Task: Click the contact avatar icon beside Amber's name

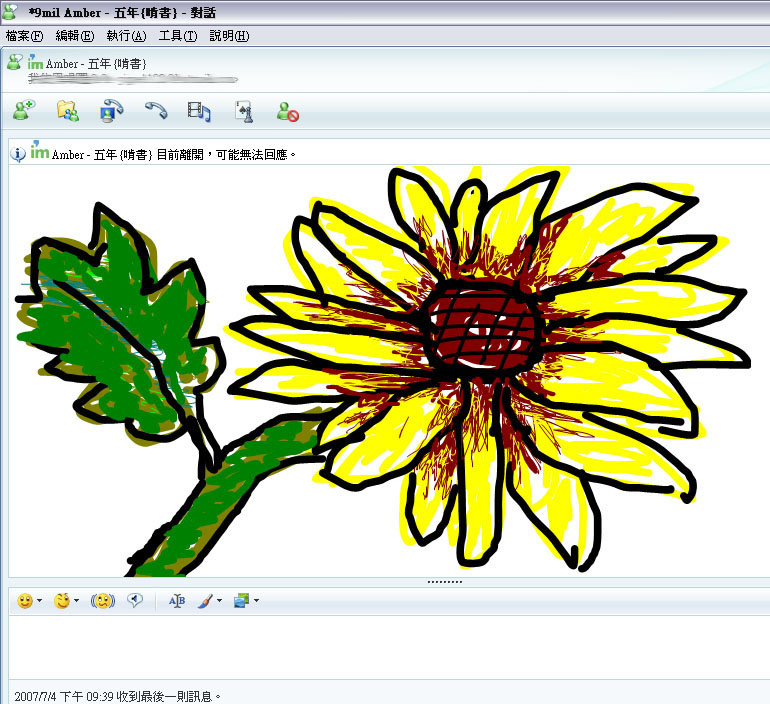Action: point(15,62)
